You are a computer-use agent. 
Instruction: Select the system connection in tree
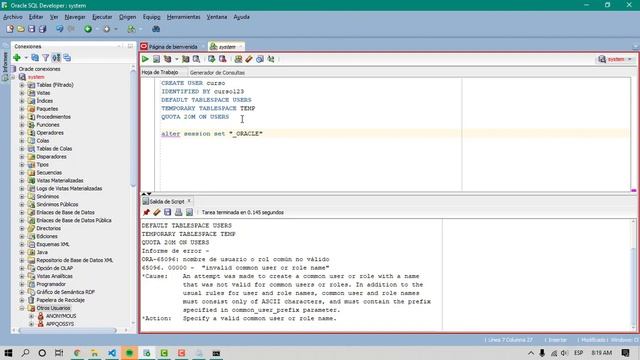click(36, 77)
